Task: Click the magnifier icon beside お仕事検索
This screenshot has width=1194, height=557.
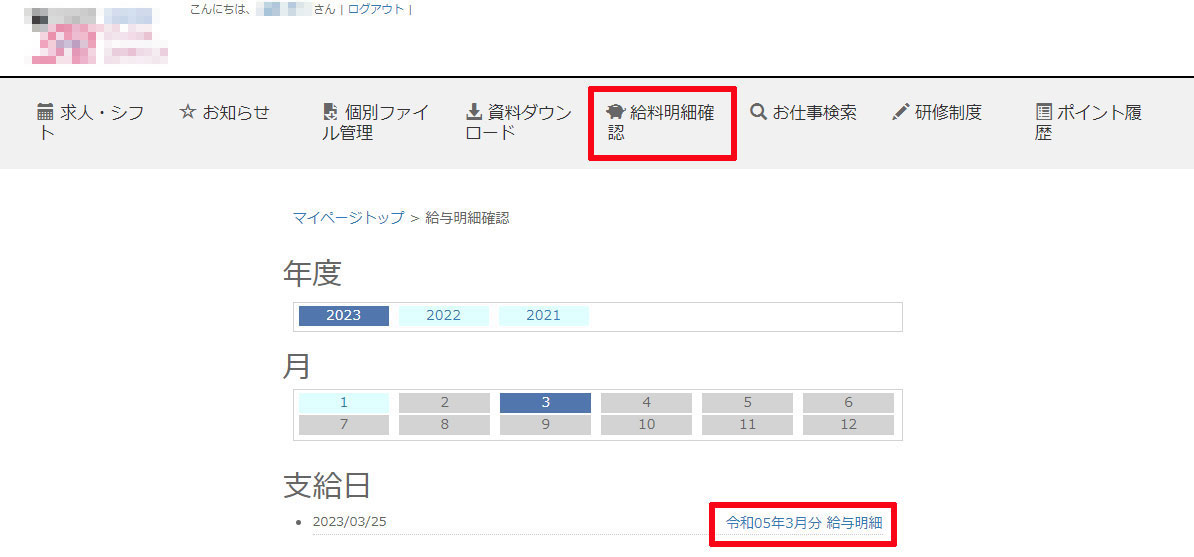Action: [758, 112]
